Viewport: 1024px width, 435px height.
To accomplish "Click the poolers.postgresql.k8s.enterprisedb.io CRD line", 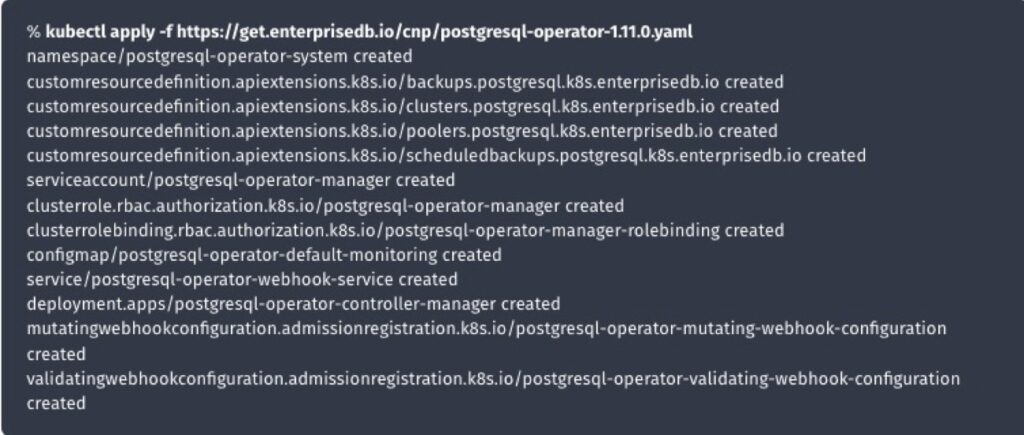I will (402, 131).
